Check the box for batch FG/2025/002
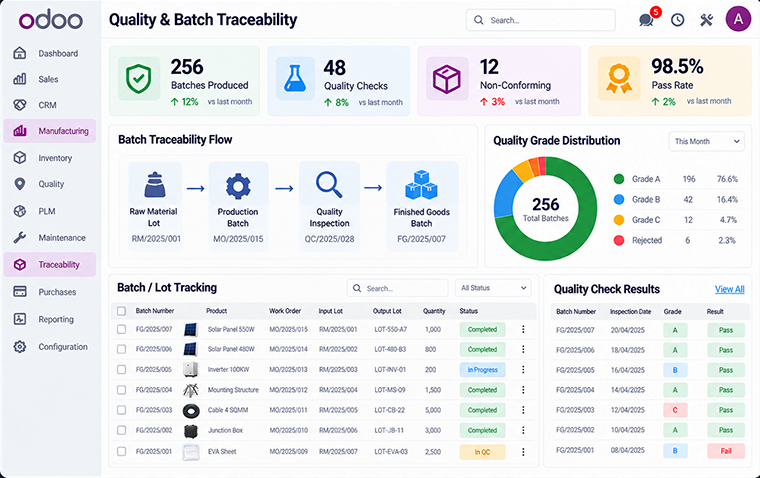The width and height of the screenshot is (760, 478). coord(121,430)
